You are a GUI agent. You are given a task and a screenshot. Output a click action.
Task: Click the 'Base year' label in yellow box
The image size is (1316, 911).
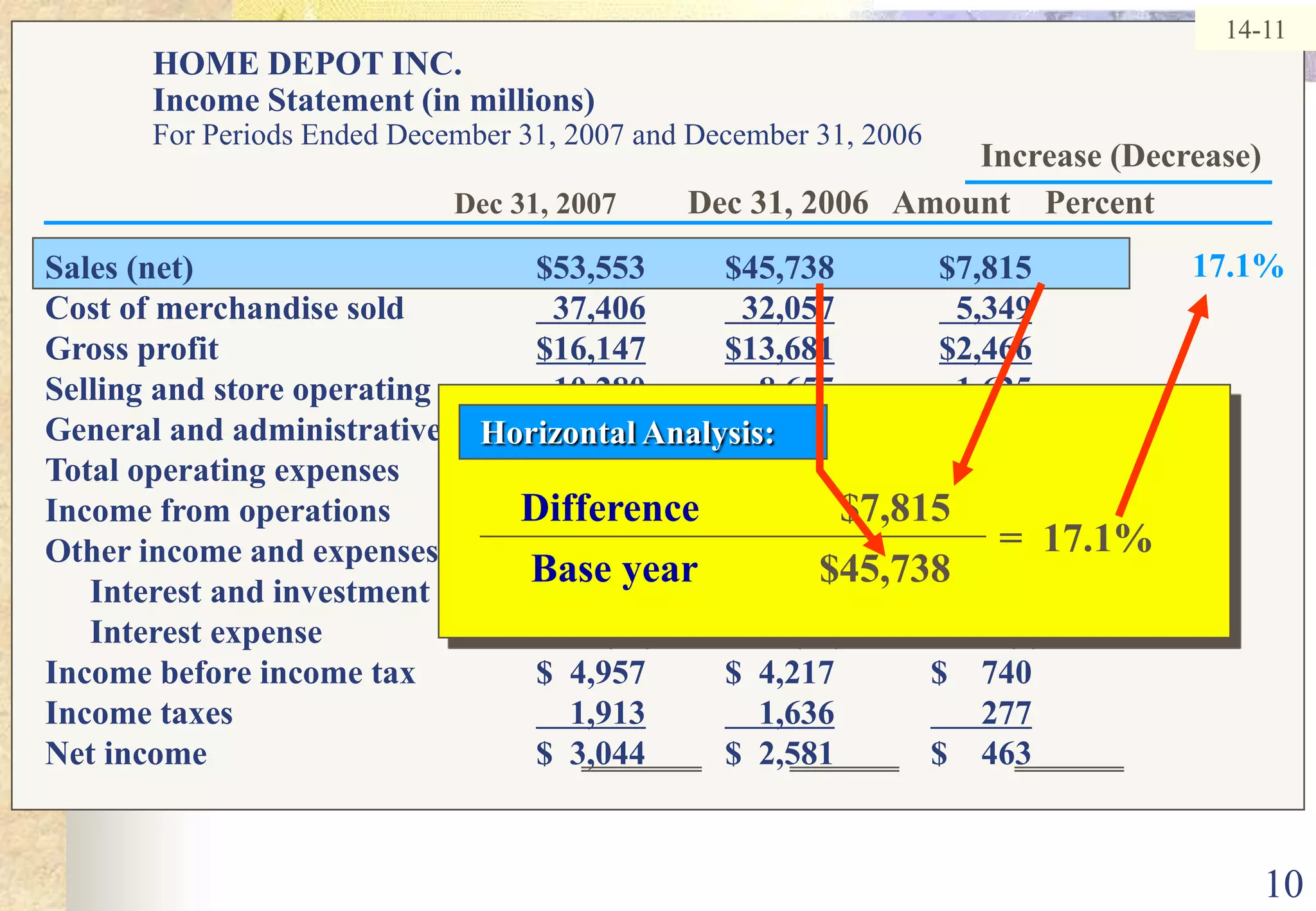click(x=614, y=569)
